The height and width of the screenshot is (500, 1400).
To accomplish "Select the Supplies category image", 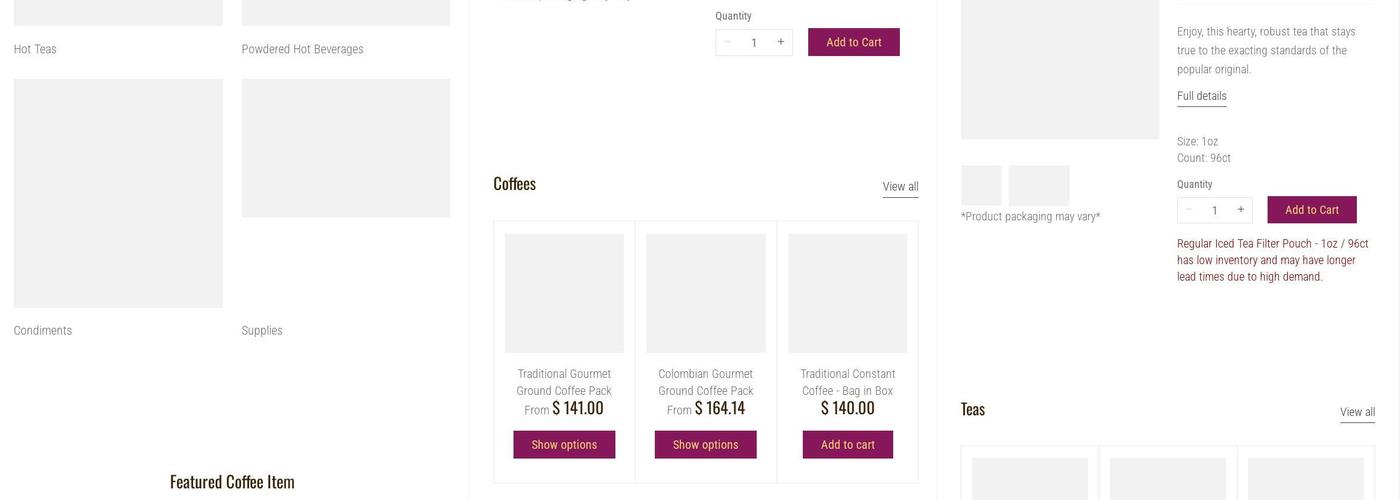I will pos(345,148).
